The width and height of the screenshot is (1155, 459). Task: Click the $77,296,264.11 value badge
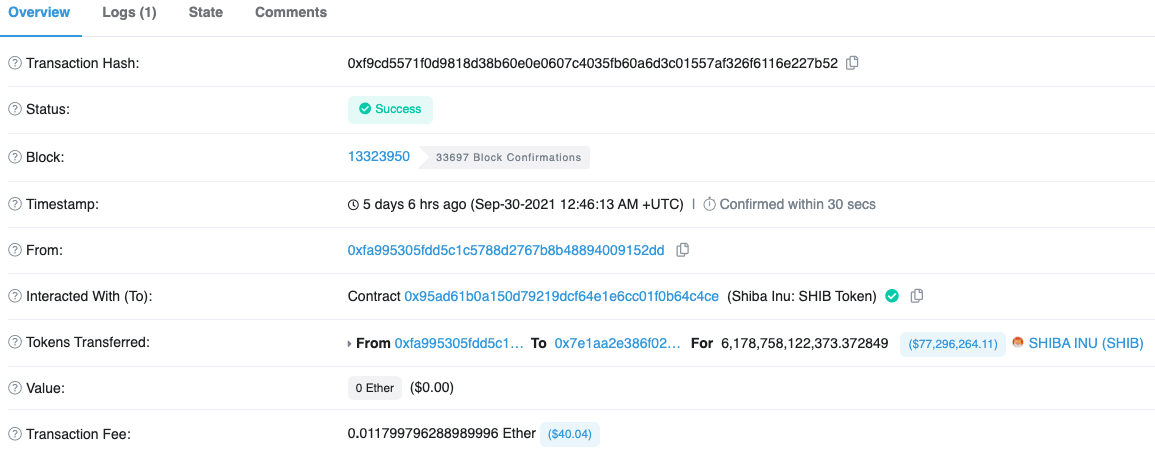[953, 344]
